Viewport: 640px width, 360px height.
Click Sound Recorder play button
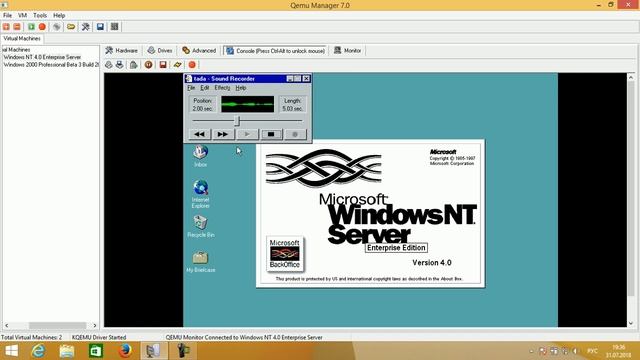[247, 134]
